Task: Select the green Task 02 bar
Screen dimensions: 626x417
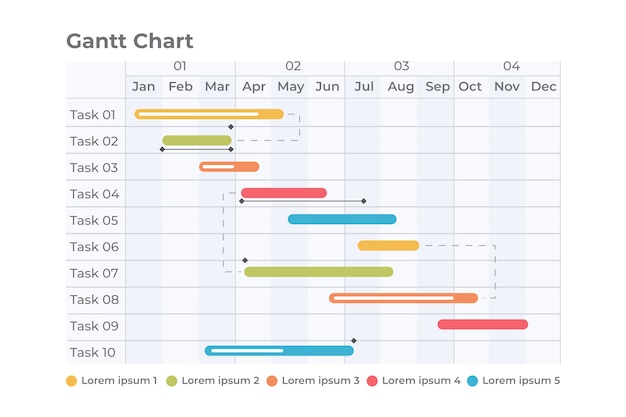Action: [197, 140]
